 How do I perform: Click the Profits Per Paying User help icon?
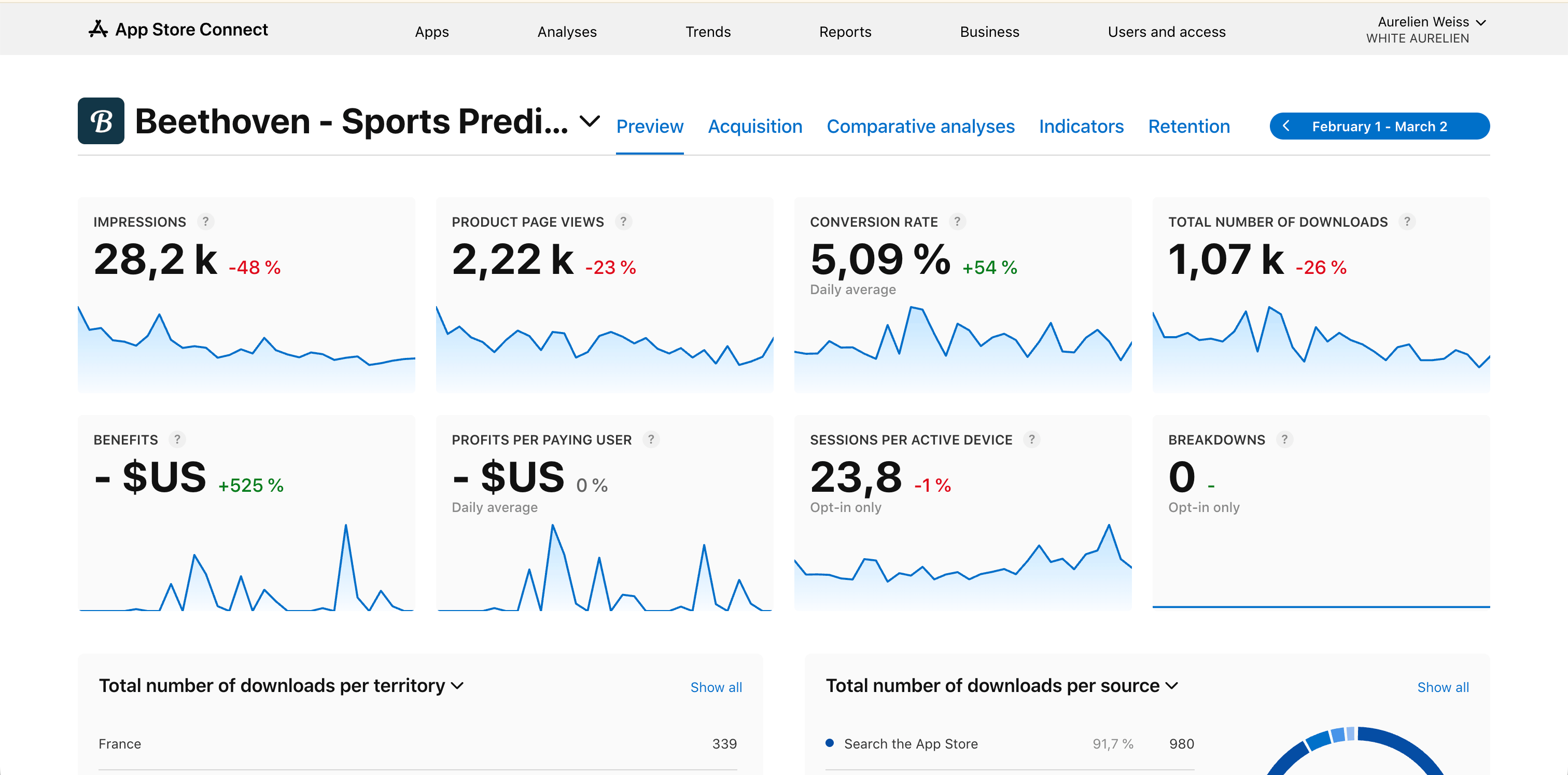651,439
